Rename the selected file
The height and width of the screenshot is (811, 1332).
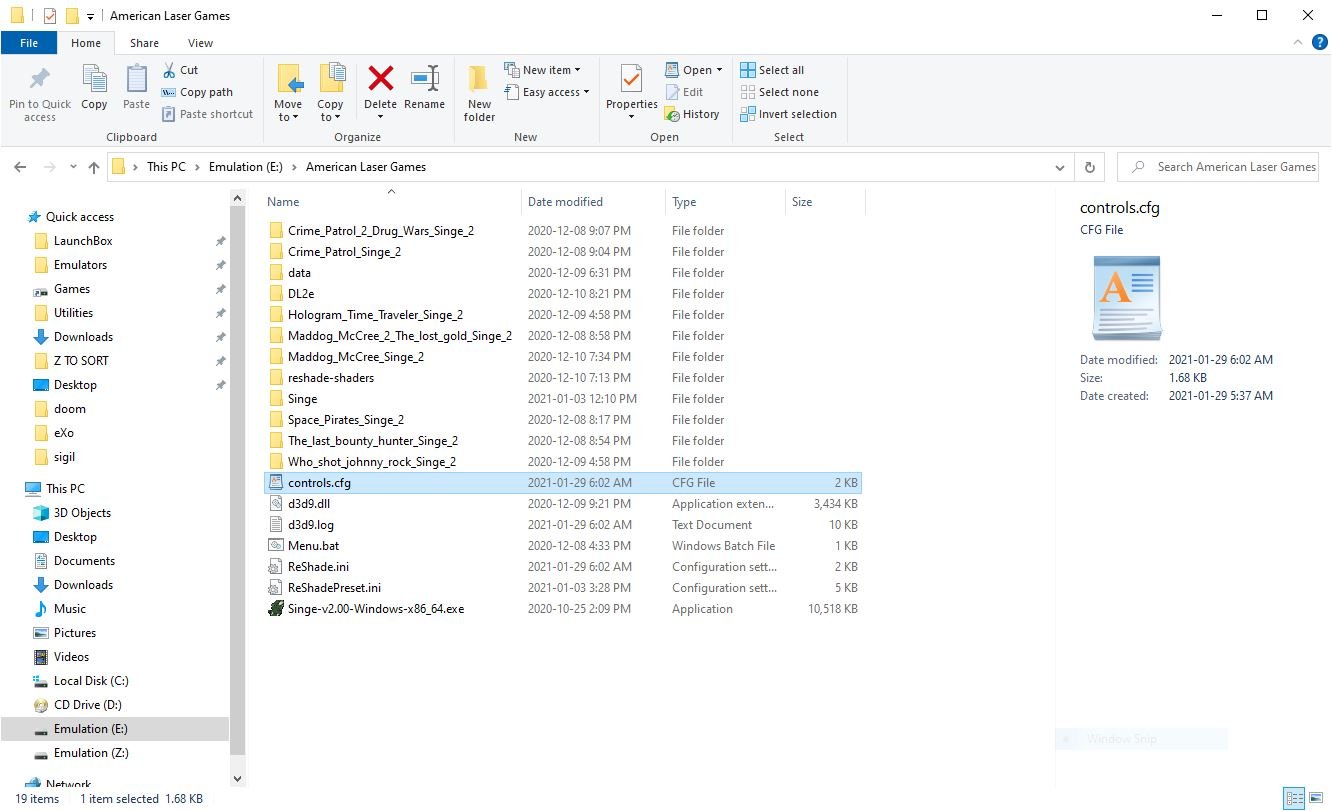point(424,88)
